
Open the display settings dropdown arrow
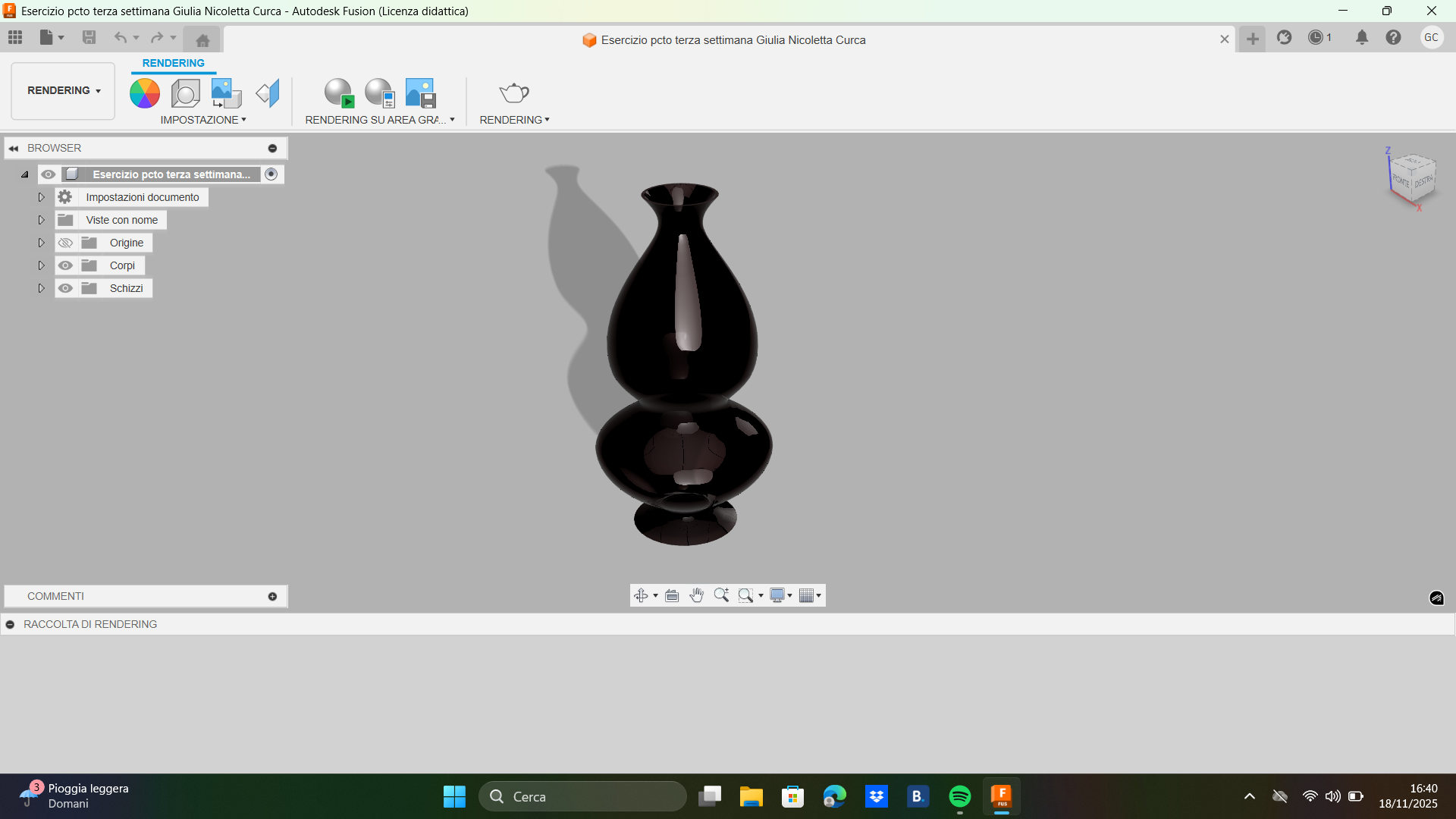point(791,595)
